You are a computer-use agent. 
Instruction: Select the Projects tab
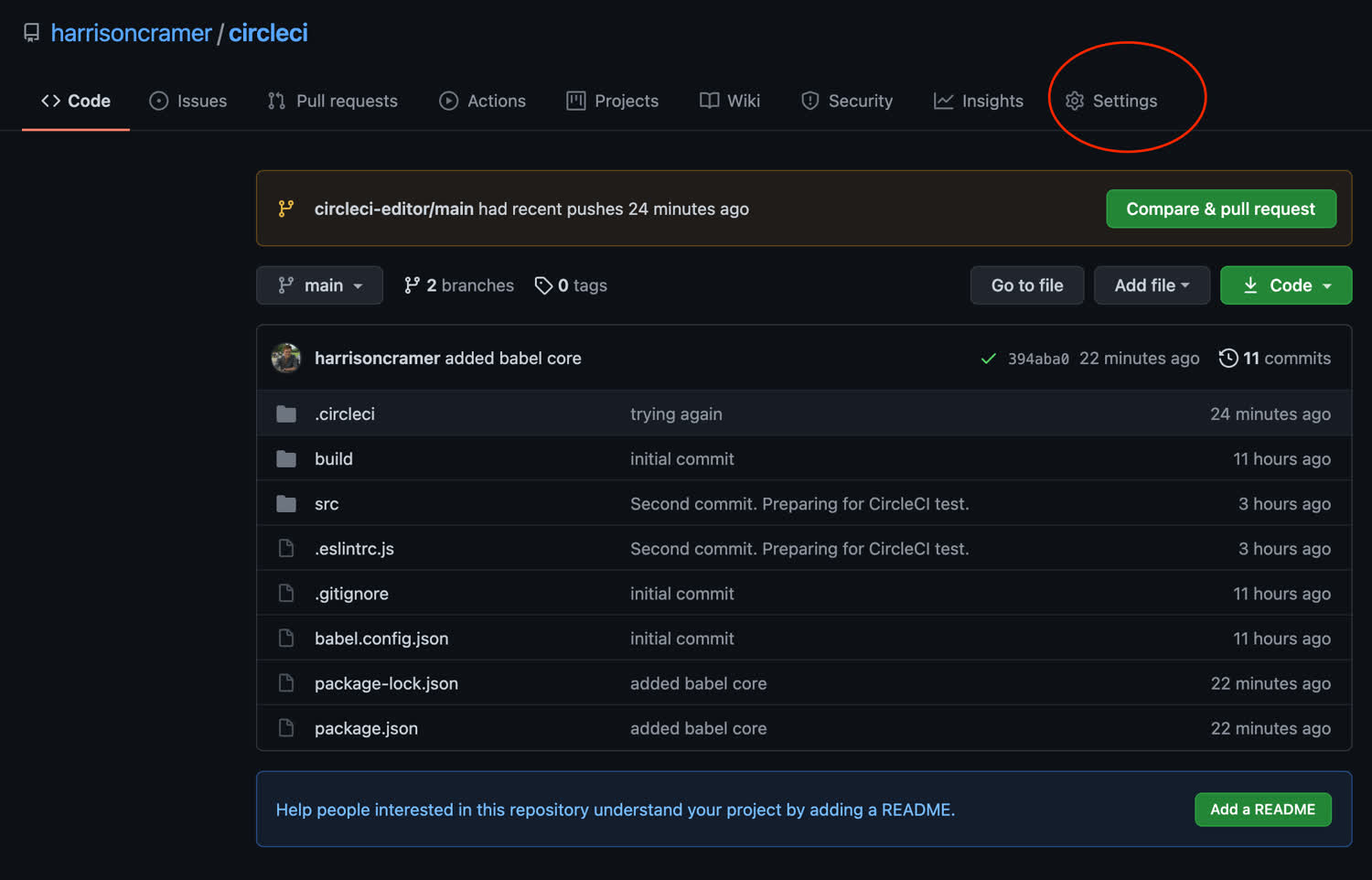coord(612,101)
